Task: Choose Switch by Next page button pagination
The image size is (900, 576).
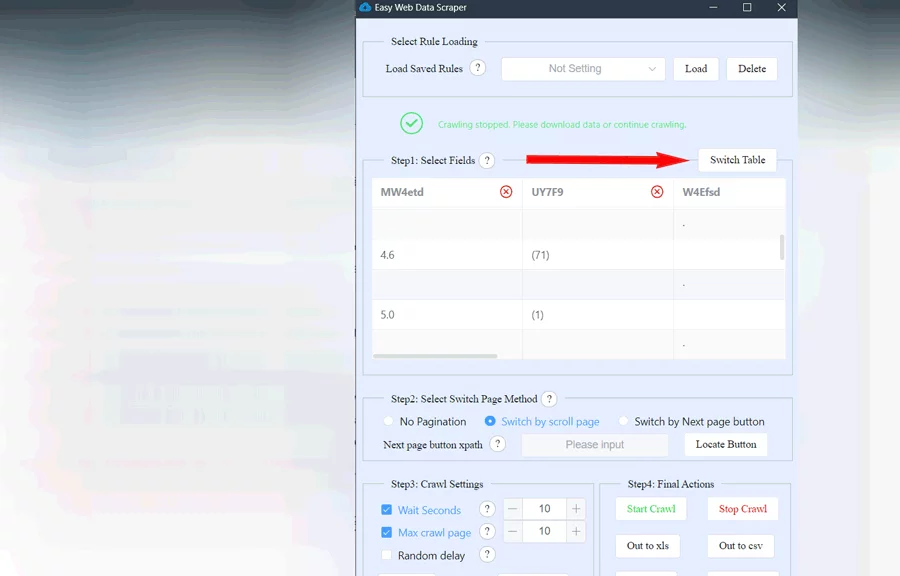Action: point(623,421)
